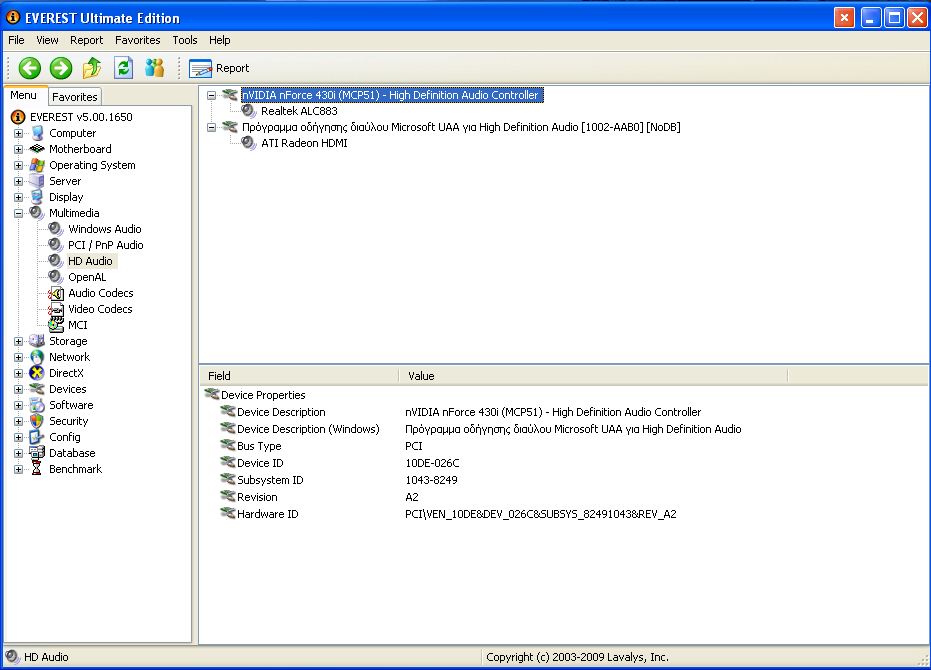Click the Audio Codecs icon
This screenshot has width=931, height=670.
[56, 293]
